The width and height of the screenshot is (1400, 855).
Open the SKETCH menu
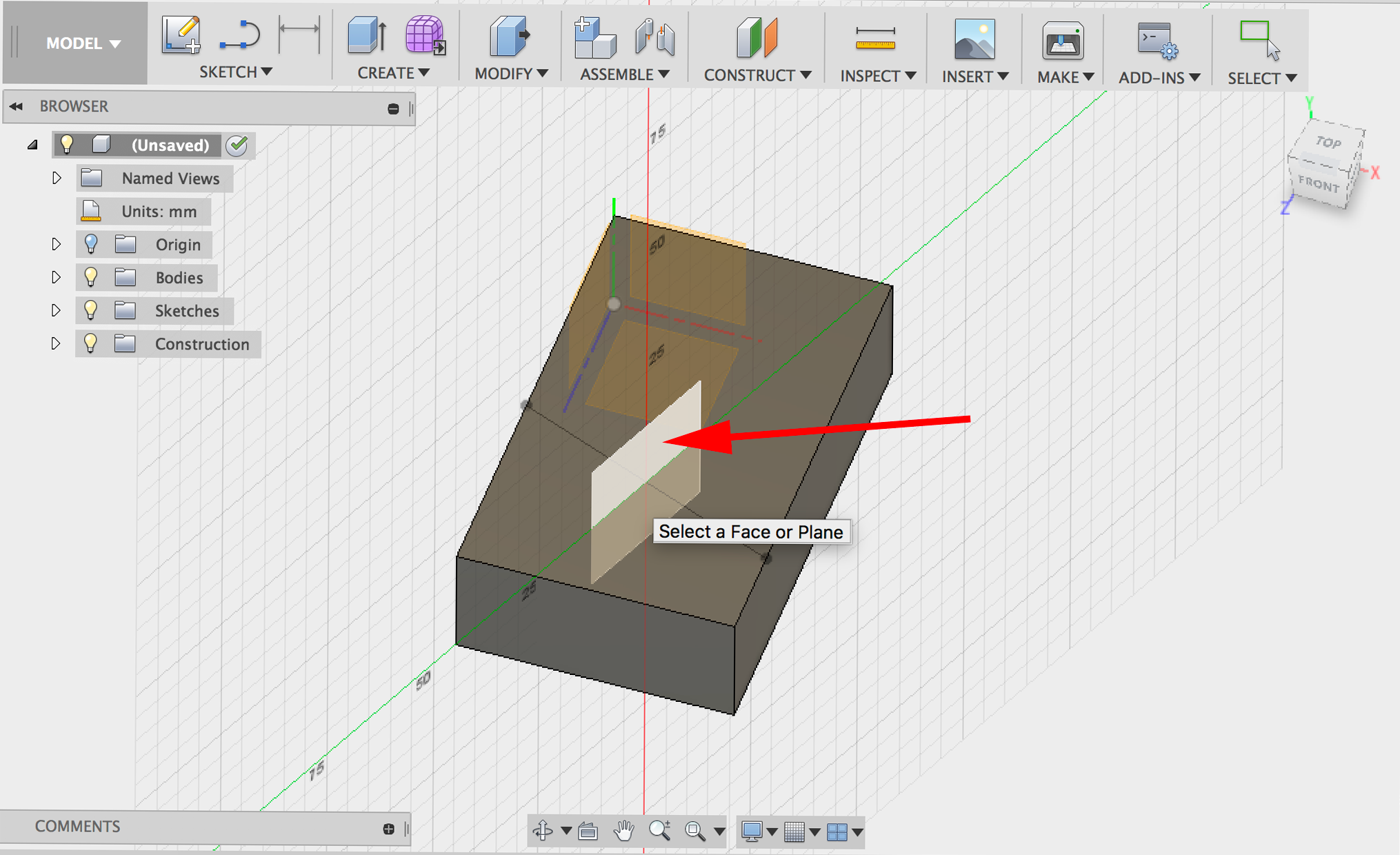coord(236,72)
